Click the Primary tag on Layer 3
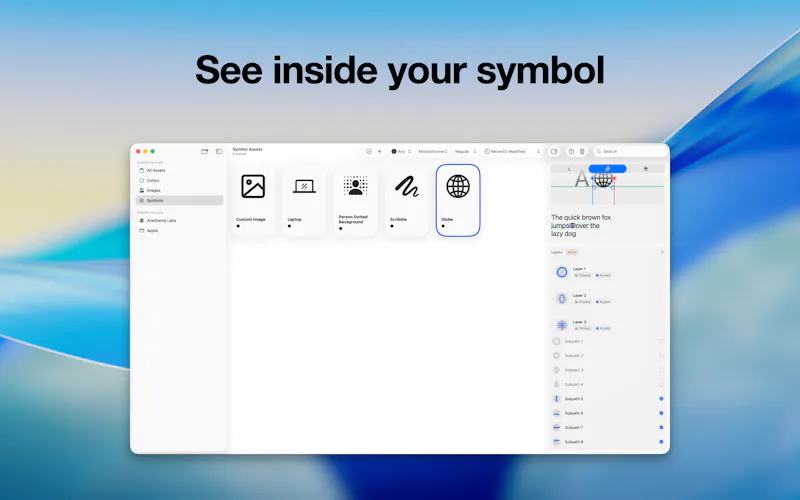This screenshot has width=800, height=500. tap(583, 329)
